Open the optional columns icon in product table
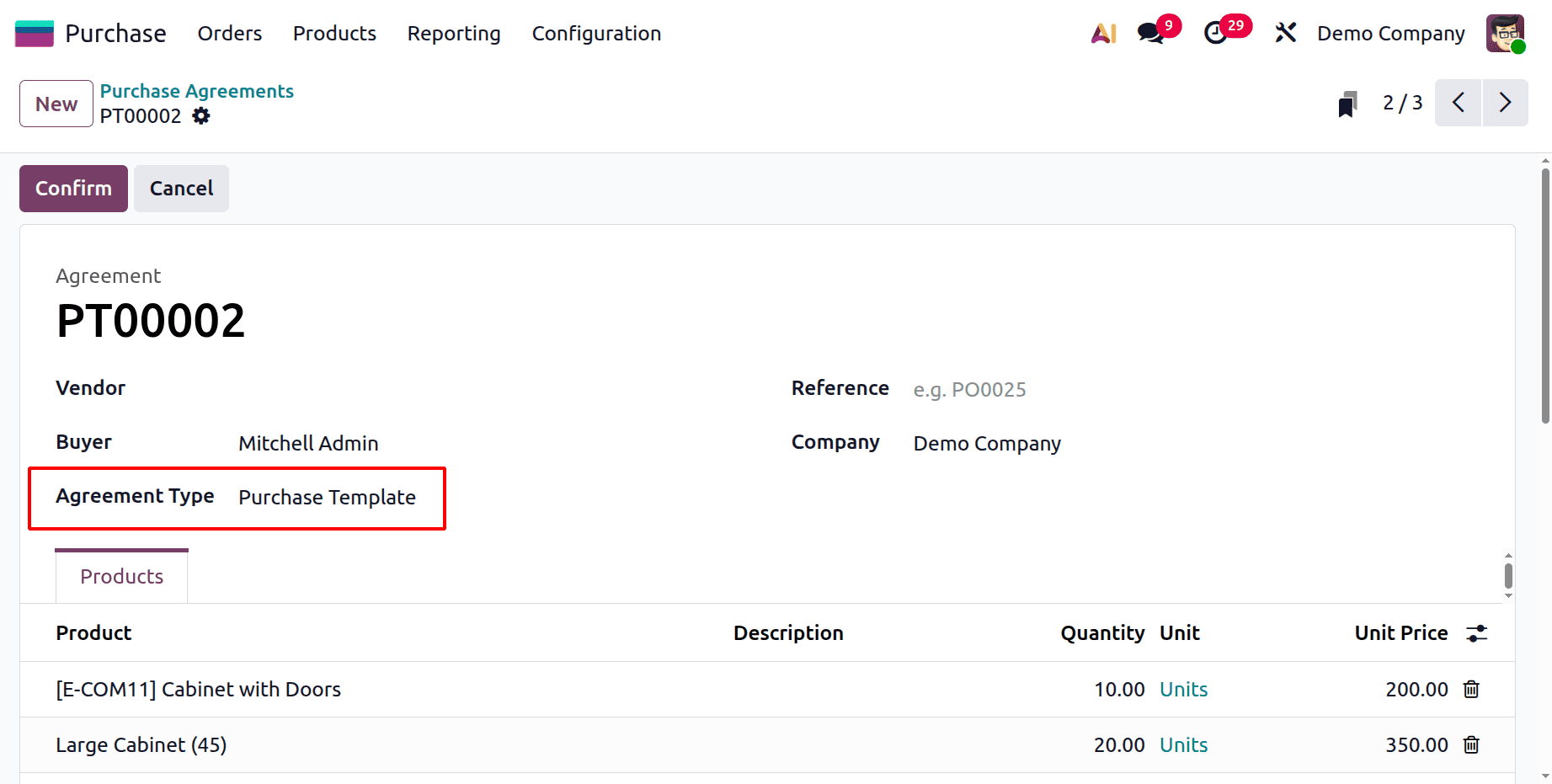 click(x=1476, y=632)
